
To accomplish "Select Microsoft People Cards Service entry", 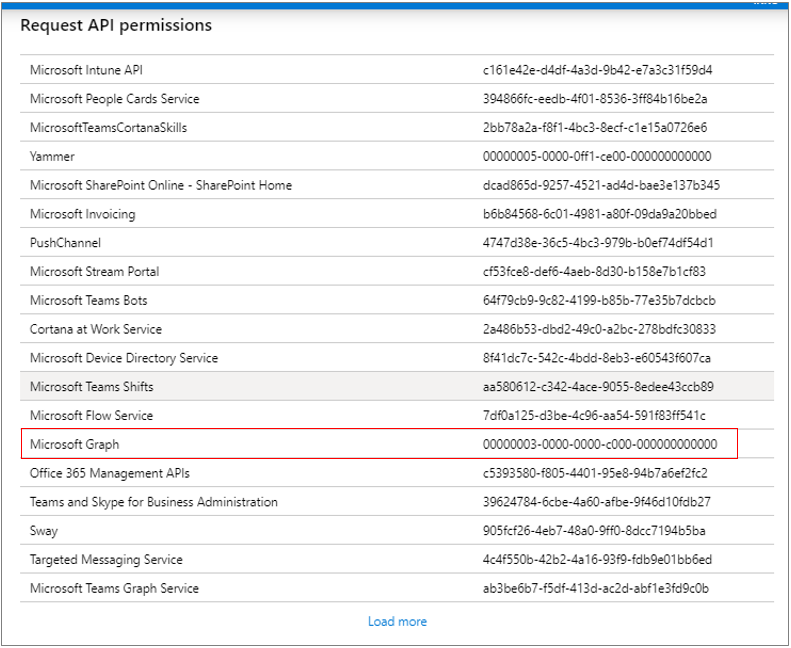I will [397, 98].
